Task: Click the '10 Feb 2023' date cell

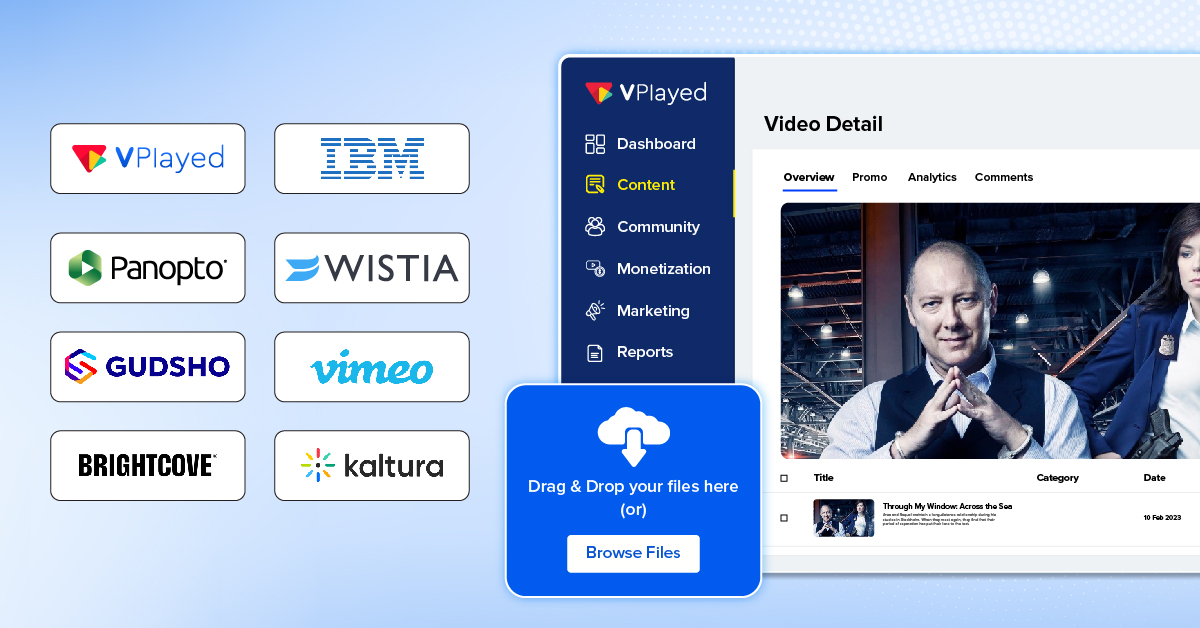Action: pos(1162,518)
